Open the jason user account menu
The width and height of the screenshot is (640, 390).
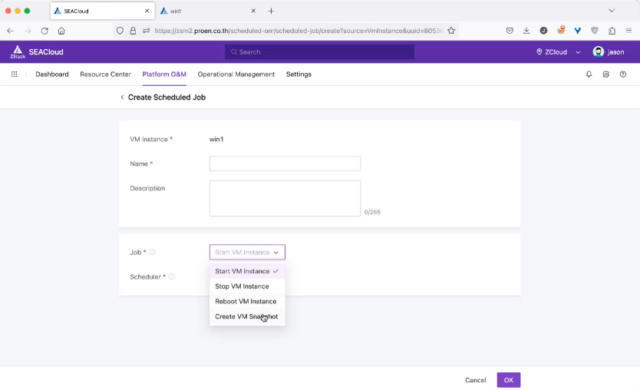click(x=608, y=52)
